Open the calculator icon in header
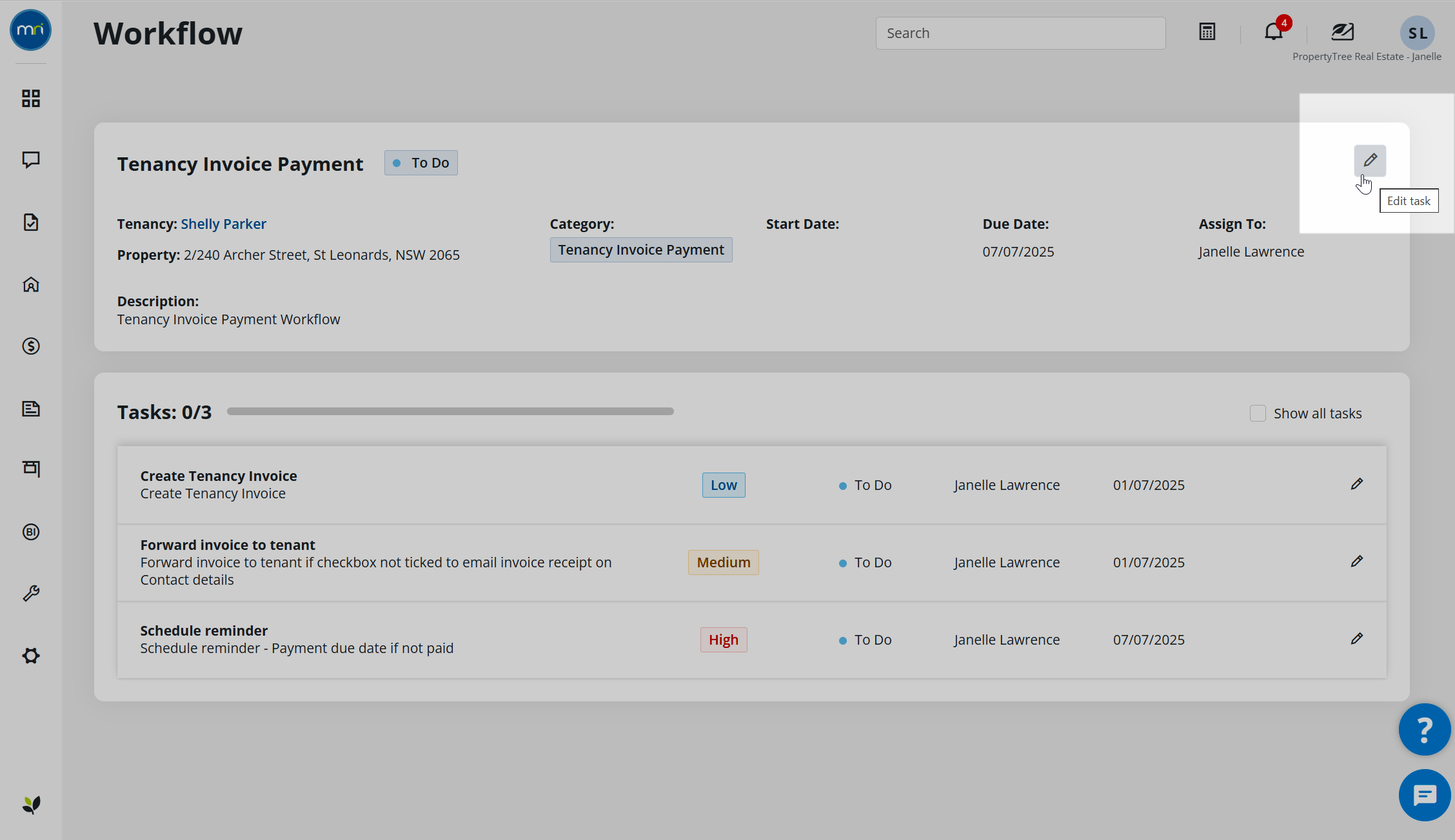 1207,32
